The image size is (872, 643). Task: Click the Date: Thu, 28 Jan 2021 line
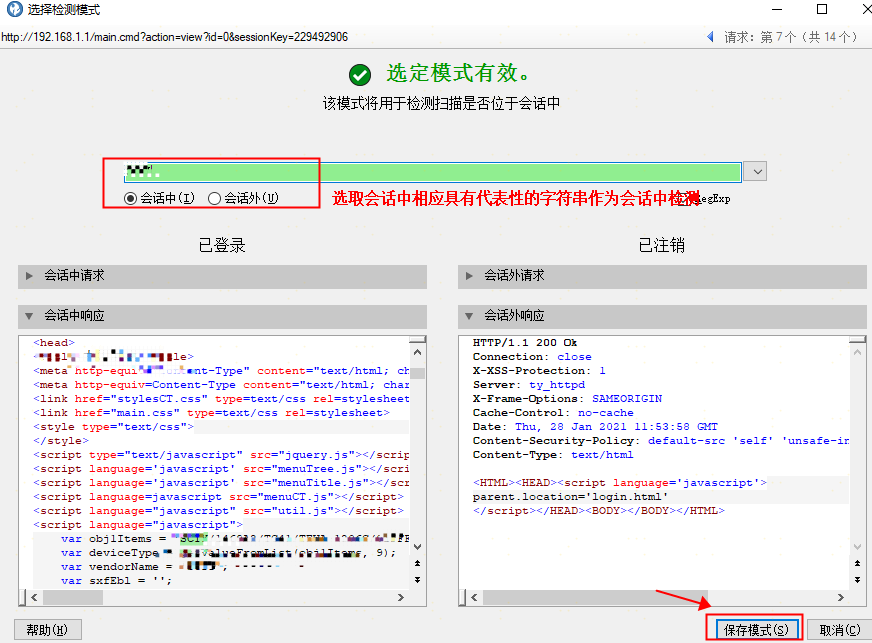595,427
